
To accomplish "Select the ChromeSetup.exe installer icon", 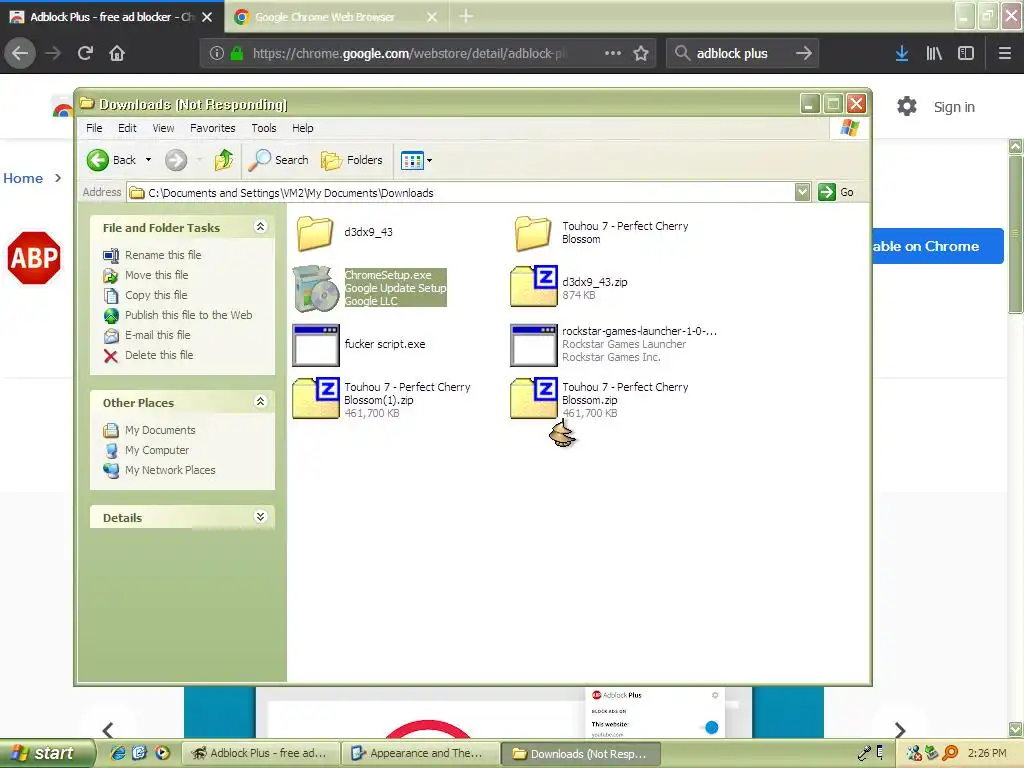I will [316, 289].
